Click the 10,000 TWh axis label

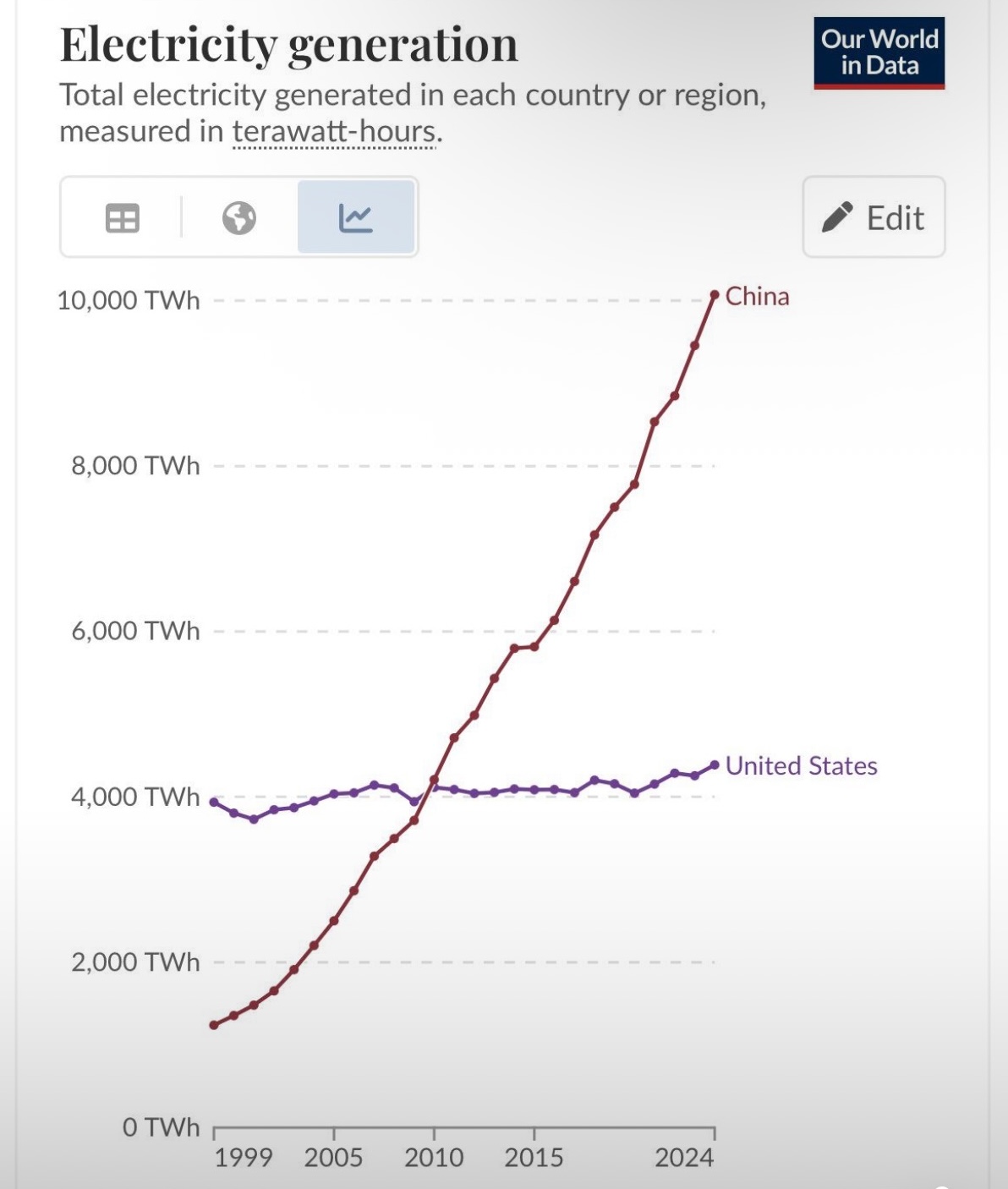point(129,300)
